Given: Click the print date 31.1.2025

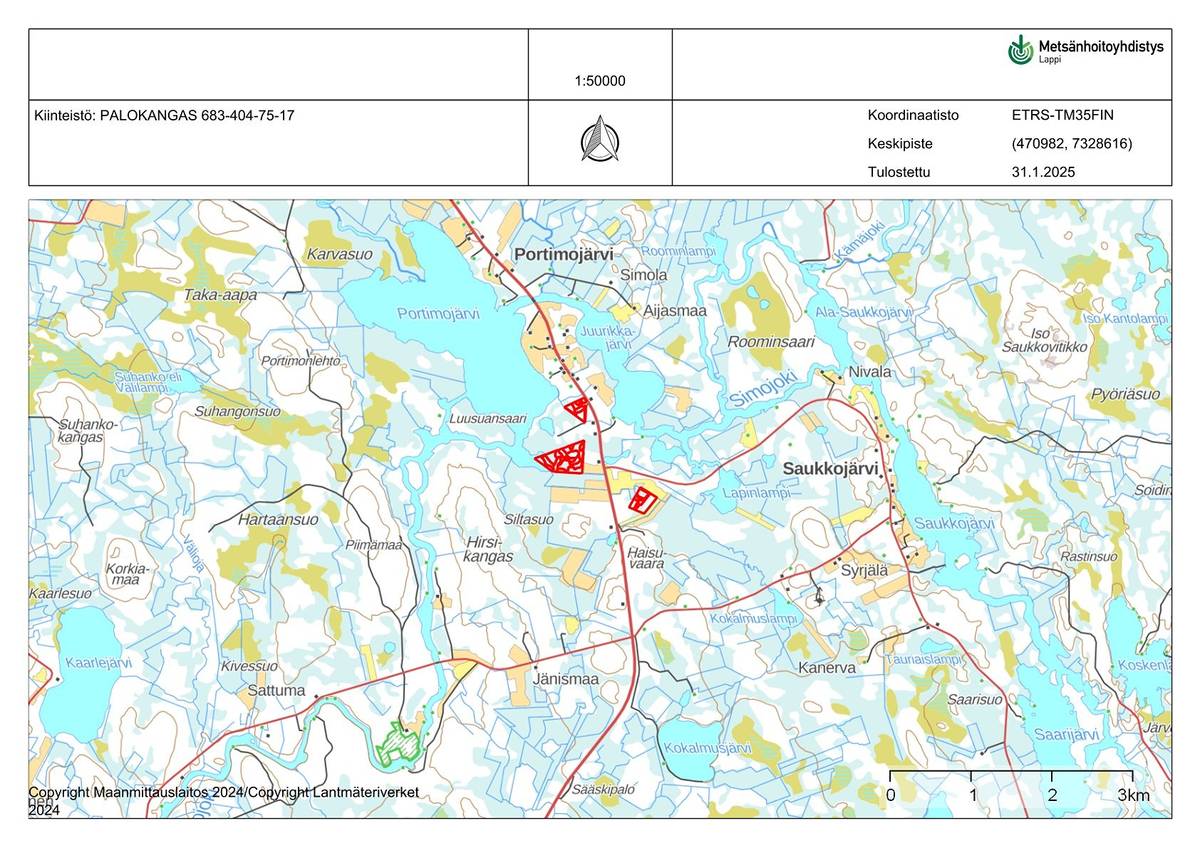Looking at the screenshot, I should (x=1043, y=172).
